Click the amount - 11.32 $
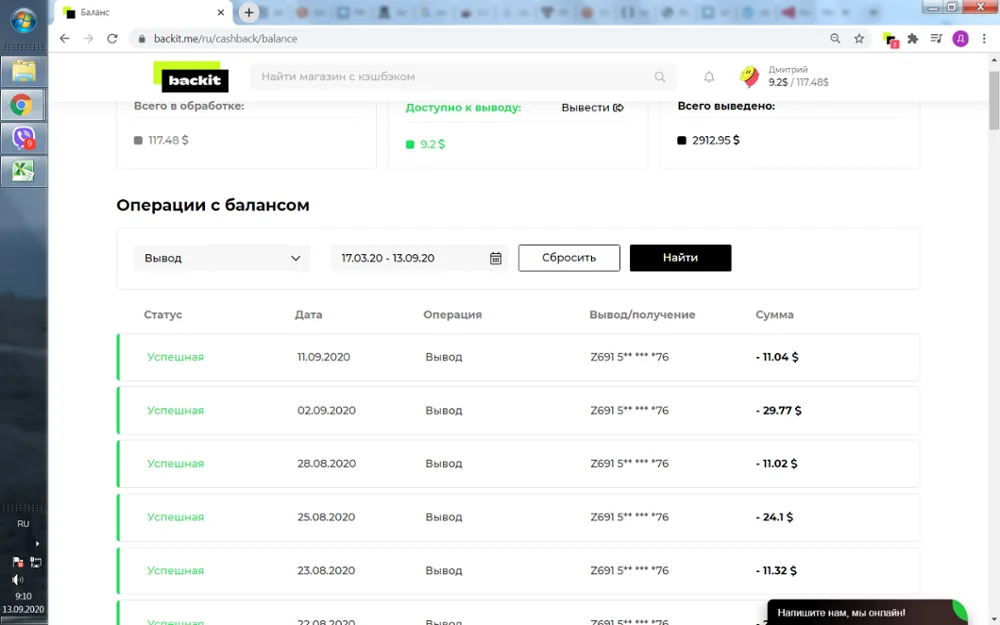Image resolution: width=1000 pixels, height=625 pixels. (776, 571)
